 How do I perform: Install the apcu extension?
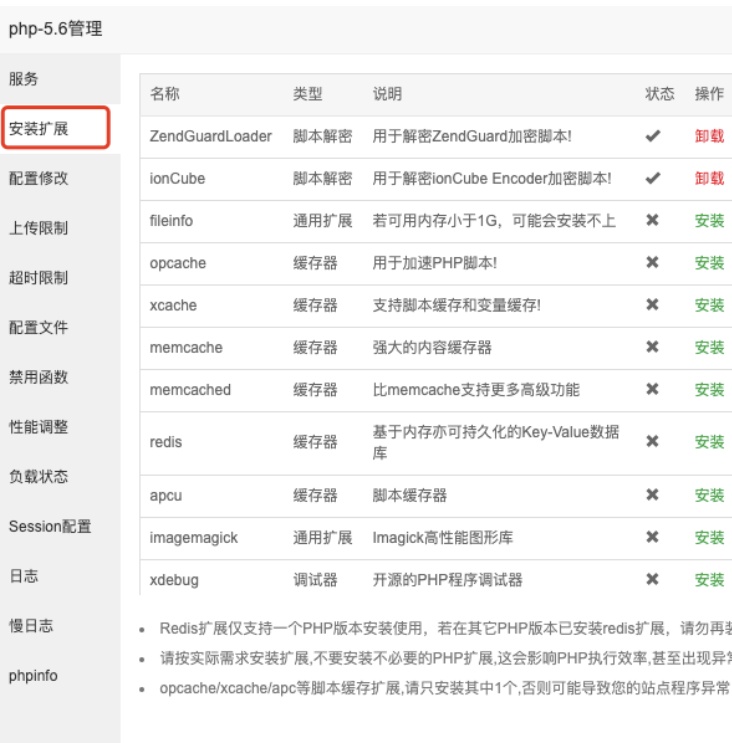709,495
